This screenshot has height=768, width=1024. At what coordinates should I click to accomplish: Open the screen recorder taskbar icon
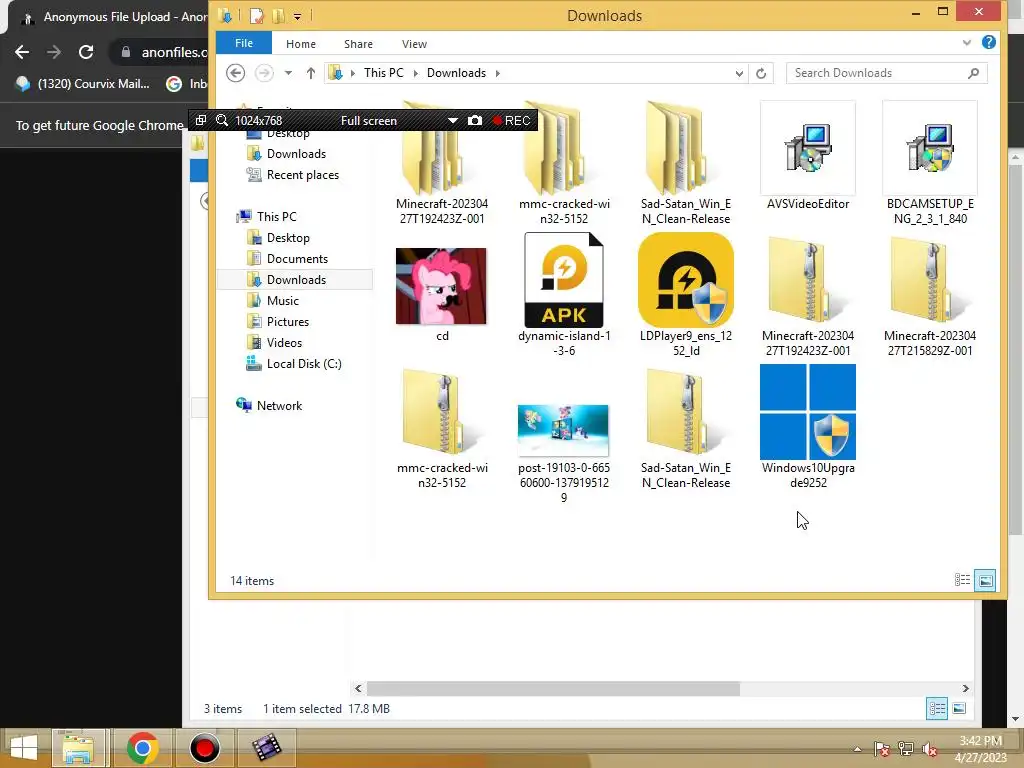click(204, 747)
